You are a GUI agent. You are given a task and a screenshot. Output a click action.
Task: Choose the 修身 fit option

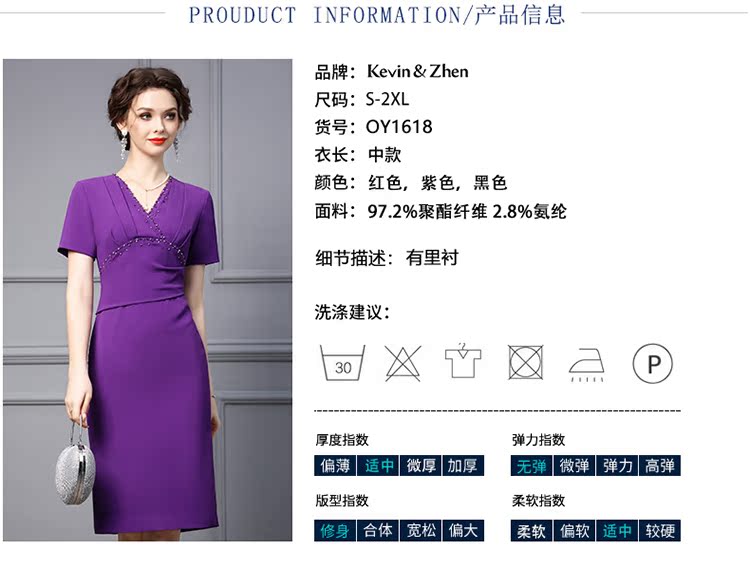pos(335,530)
